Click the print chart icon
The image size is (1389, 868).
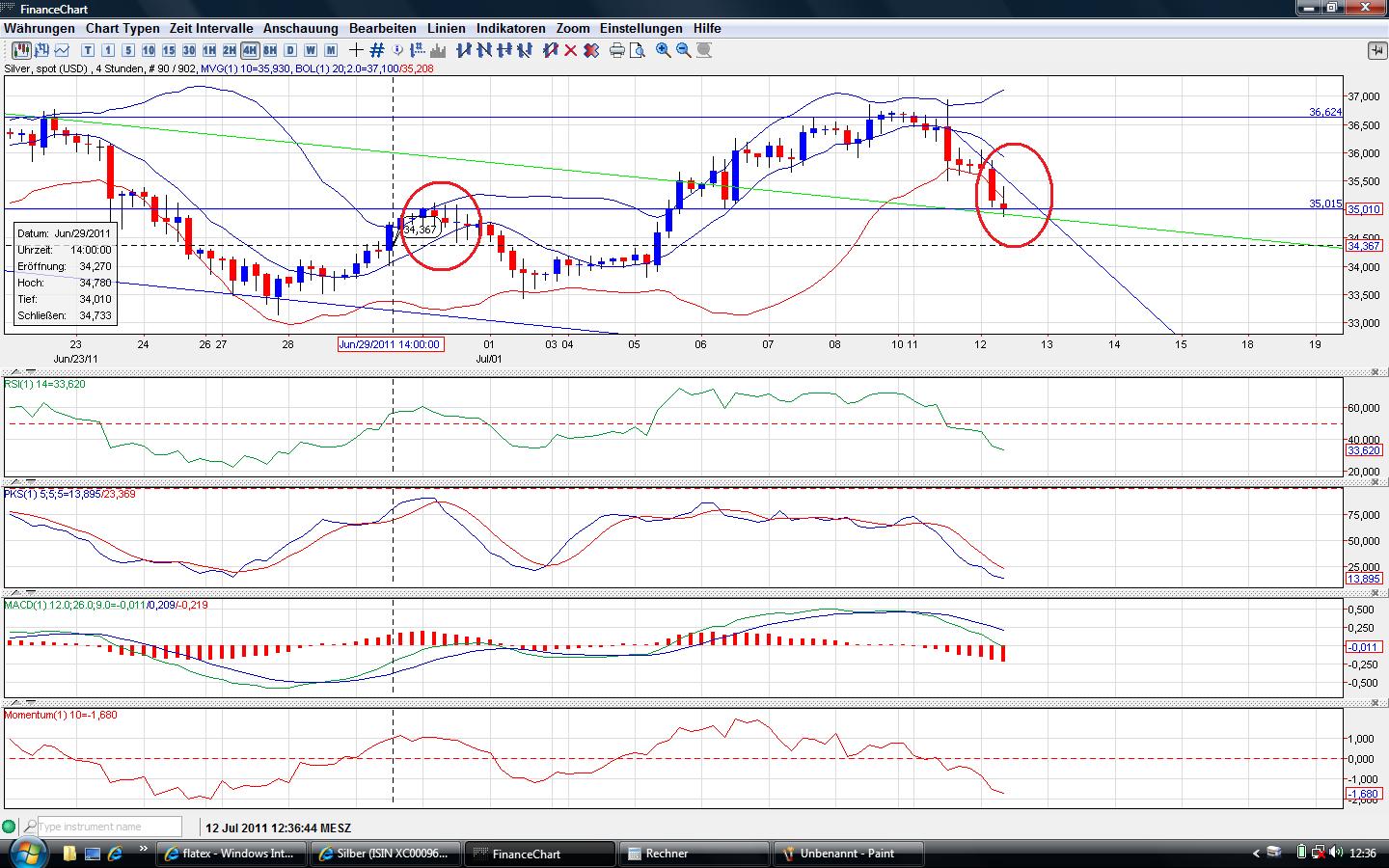pos(616,50)
